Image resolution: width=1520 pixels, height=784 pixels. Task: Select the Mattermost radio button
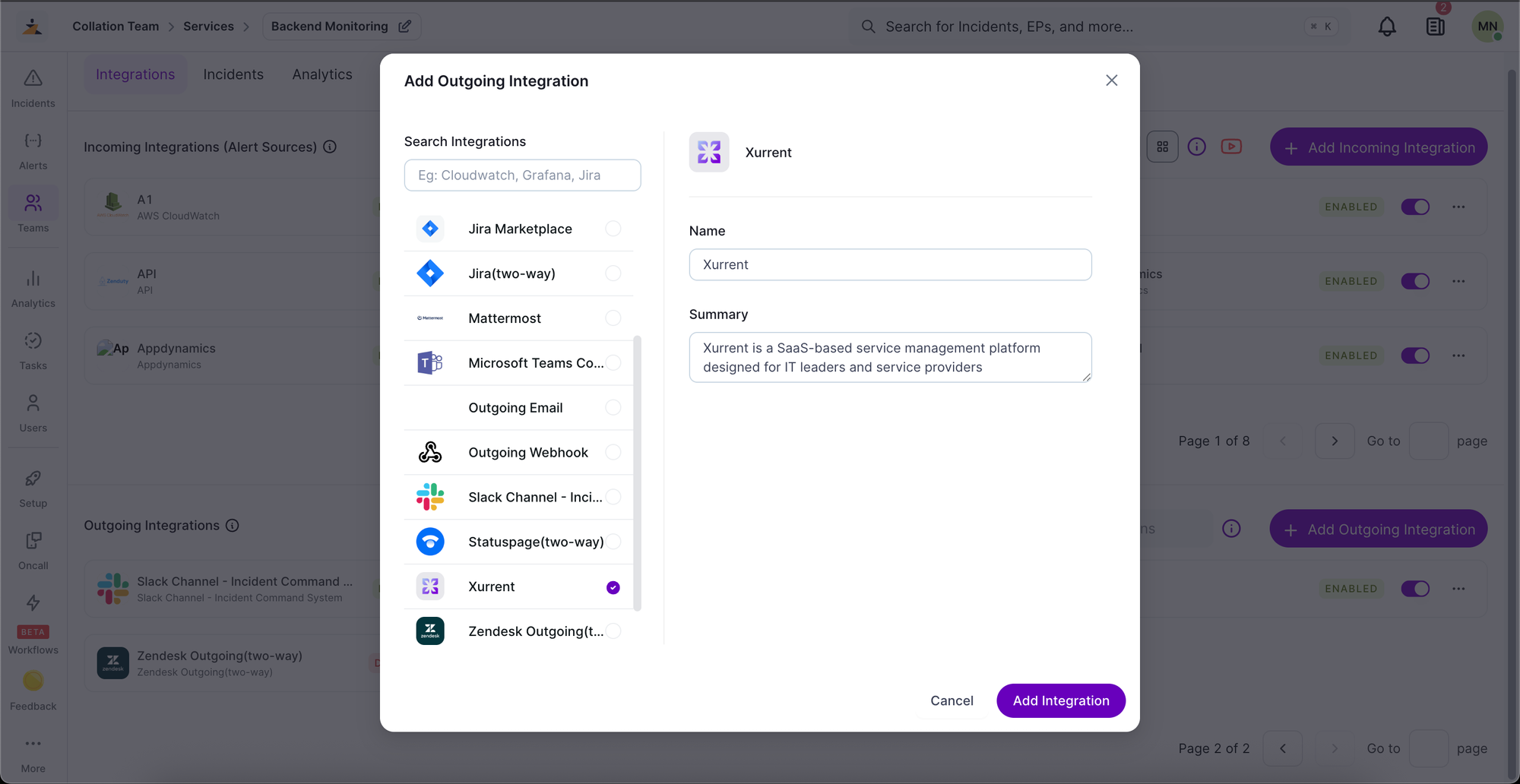(613, 318)
